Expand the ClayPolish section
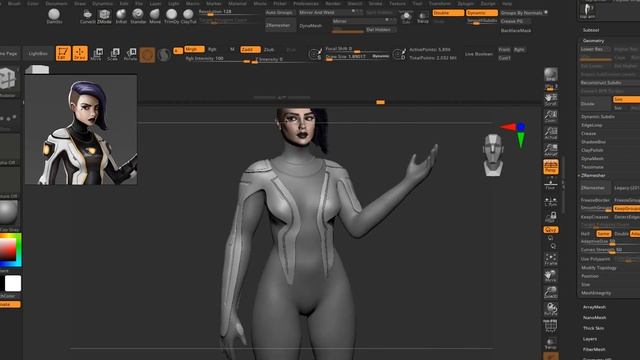 (x=592, y=150)
